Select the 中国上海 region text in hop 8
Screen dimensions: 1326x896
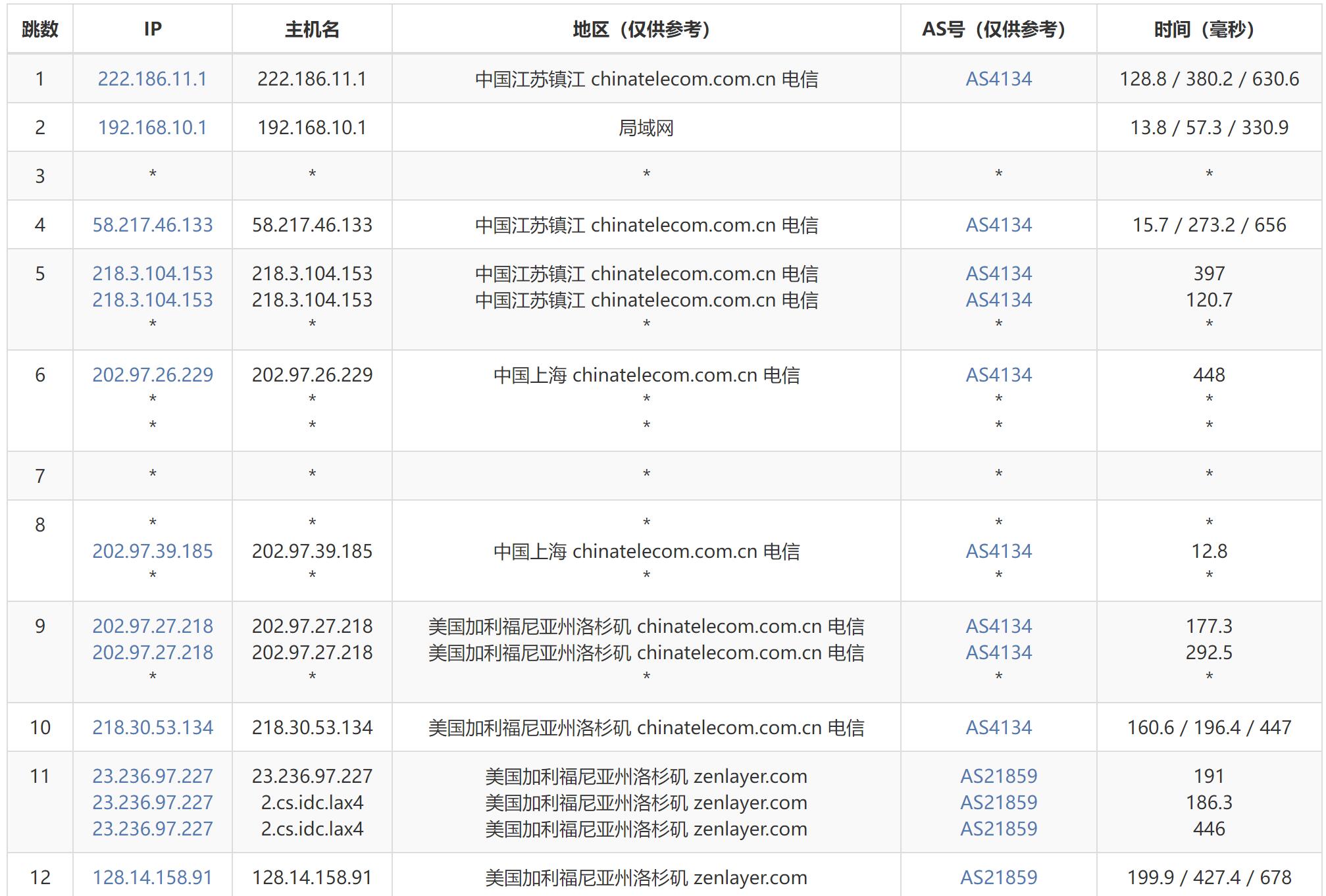(646, 551)
